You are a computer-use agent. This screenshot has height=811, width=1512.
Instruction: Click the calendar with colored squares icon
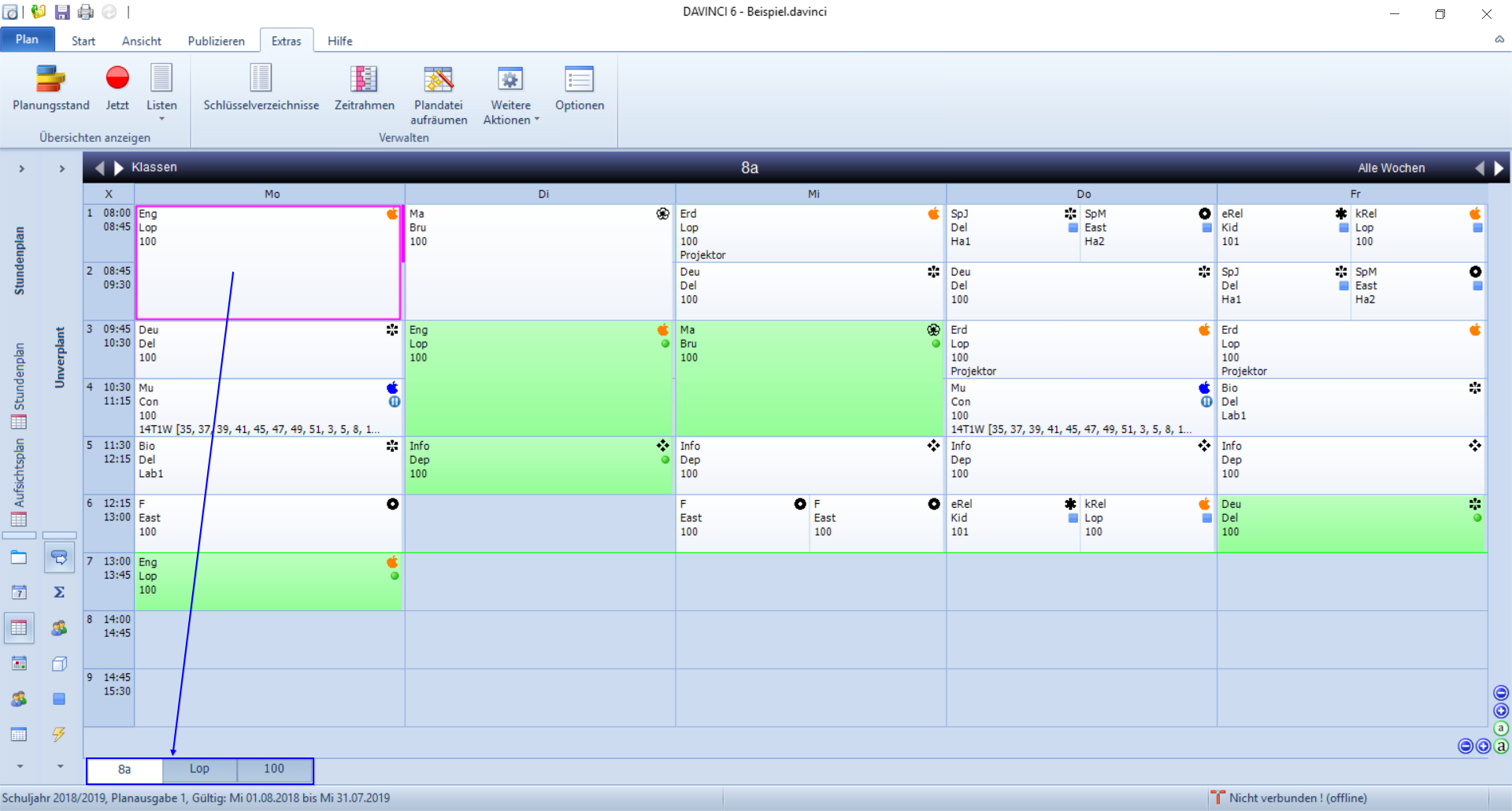pos(19,663)
